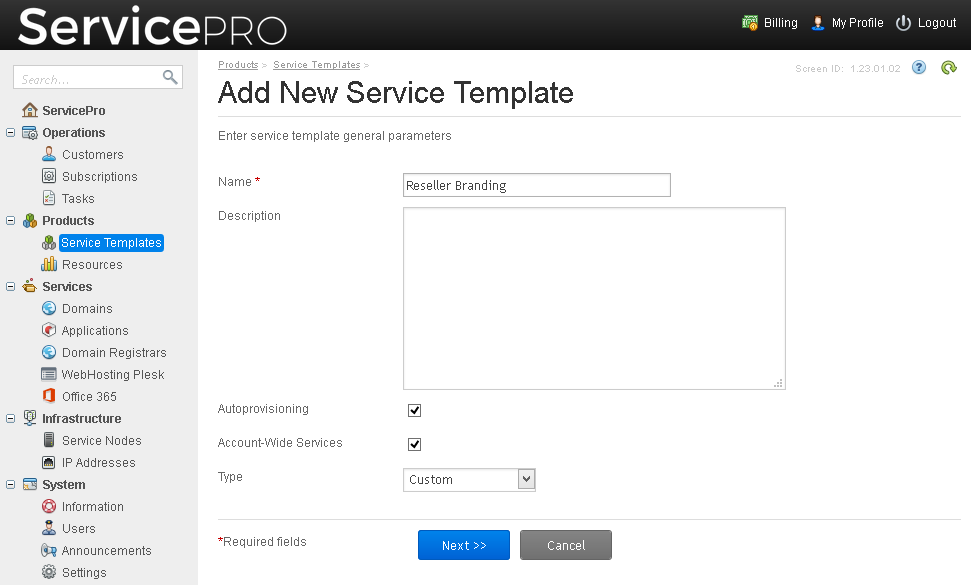The width and height of the screenshot is (971, 585).
Task: Open the Resources chart icon item
Action: point(49,264)
